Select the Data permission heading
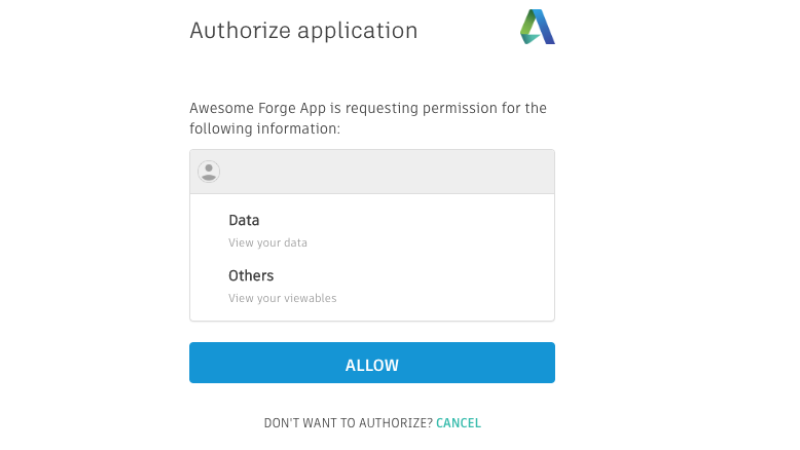800x450 pixels. click(244, 220)
